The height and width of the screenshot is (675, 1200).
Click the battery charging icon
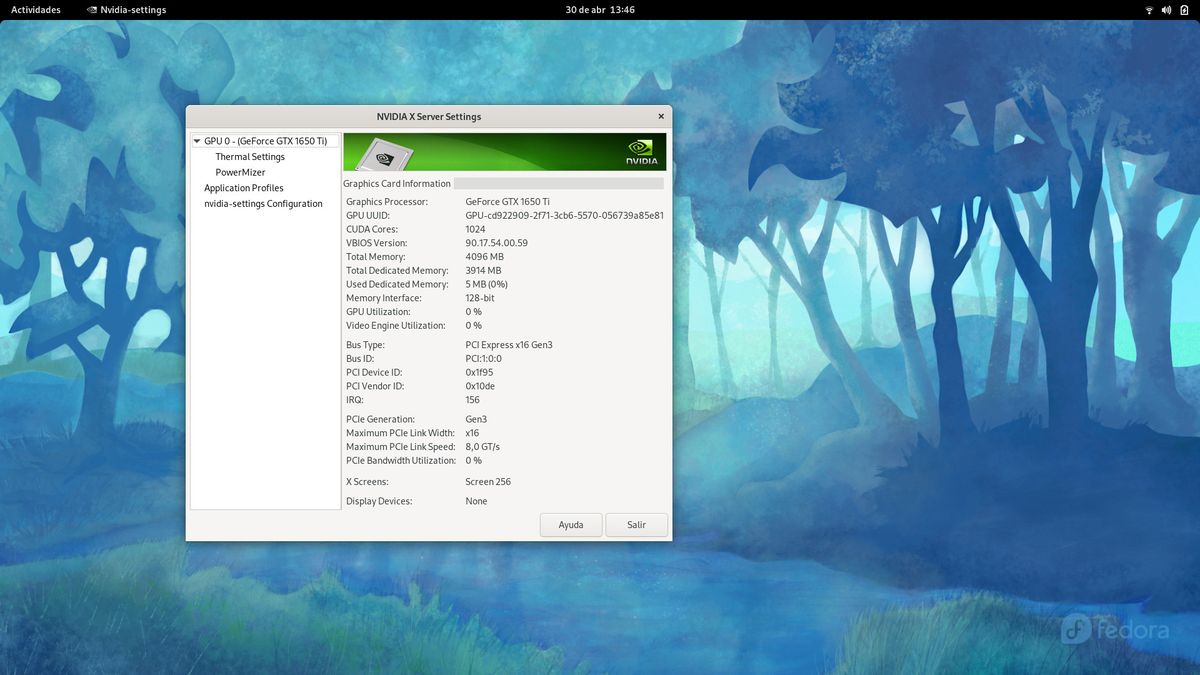coord(1183,10)
